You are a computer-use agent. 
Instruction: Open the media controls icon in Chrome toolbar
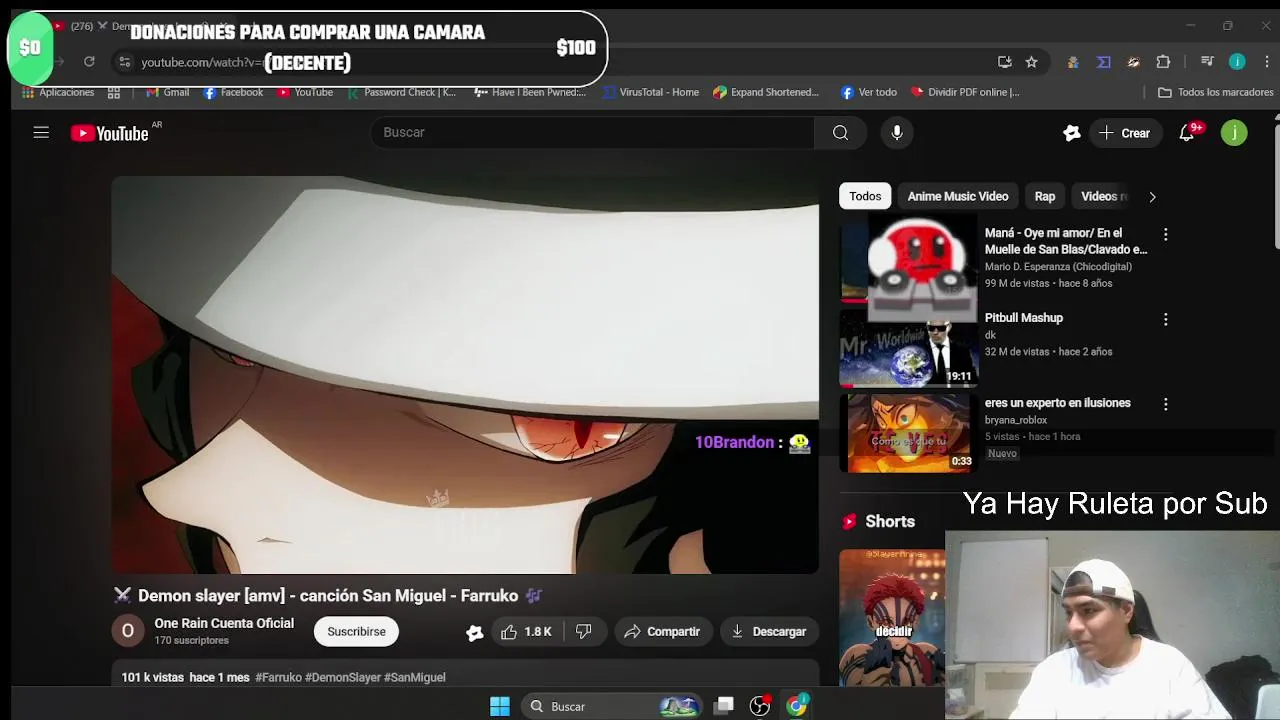click(x=1208, y=62)
